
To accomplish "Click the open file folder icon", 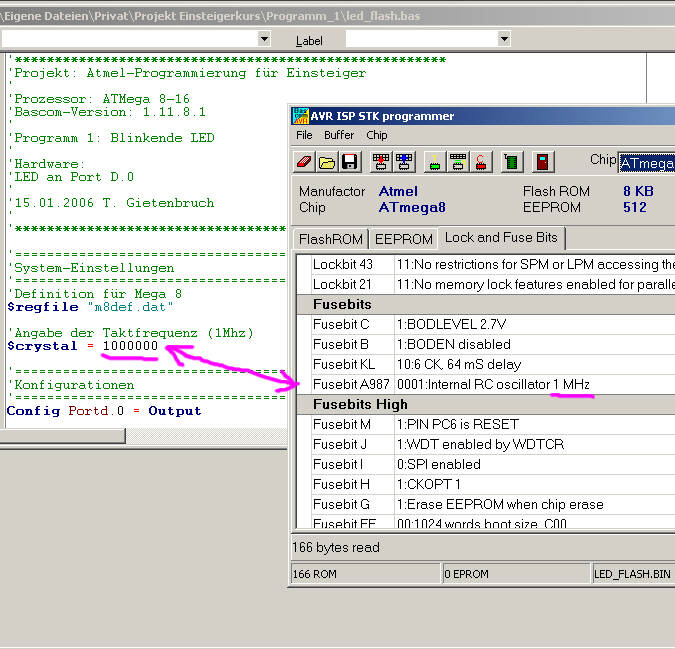I will (327, 162).
